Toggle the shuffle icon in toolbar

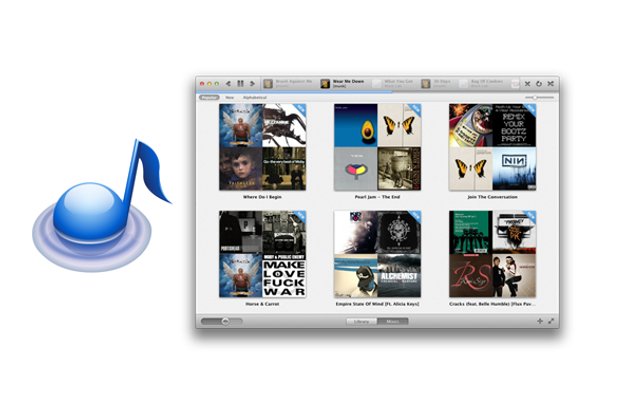[550, 84]
